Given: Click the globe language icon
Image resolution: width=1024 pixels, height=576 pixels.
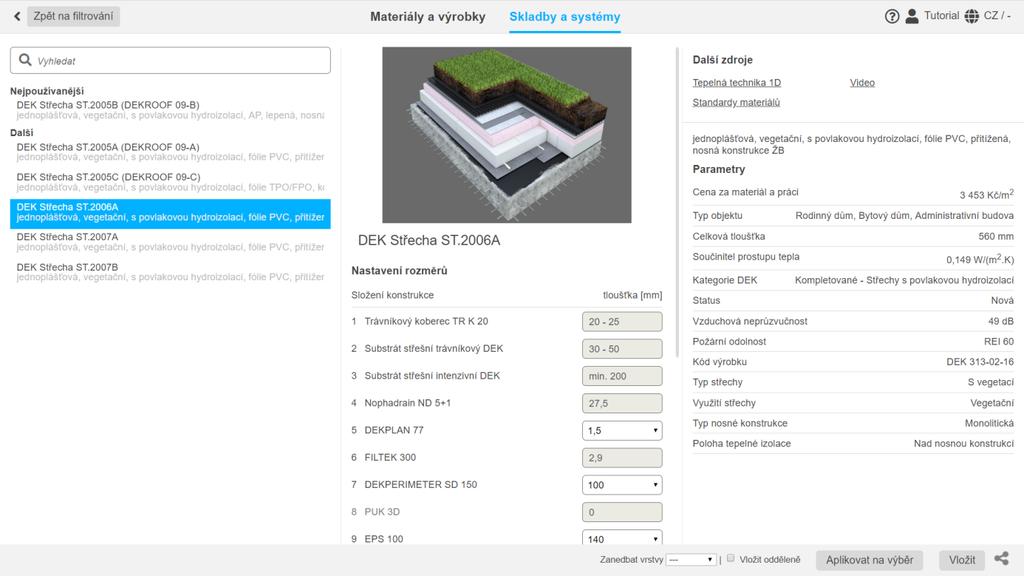Looking at the screenshot, I should point(972,16).
